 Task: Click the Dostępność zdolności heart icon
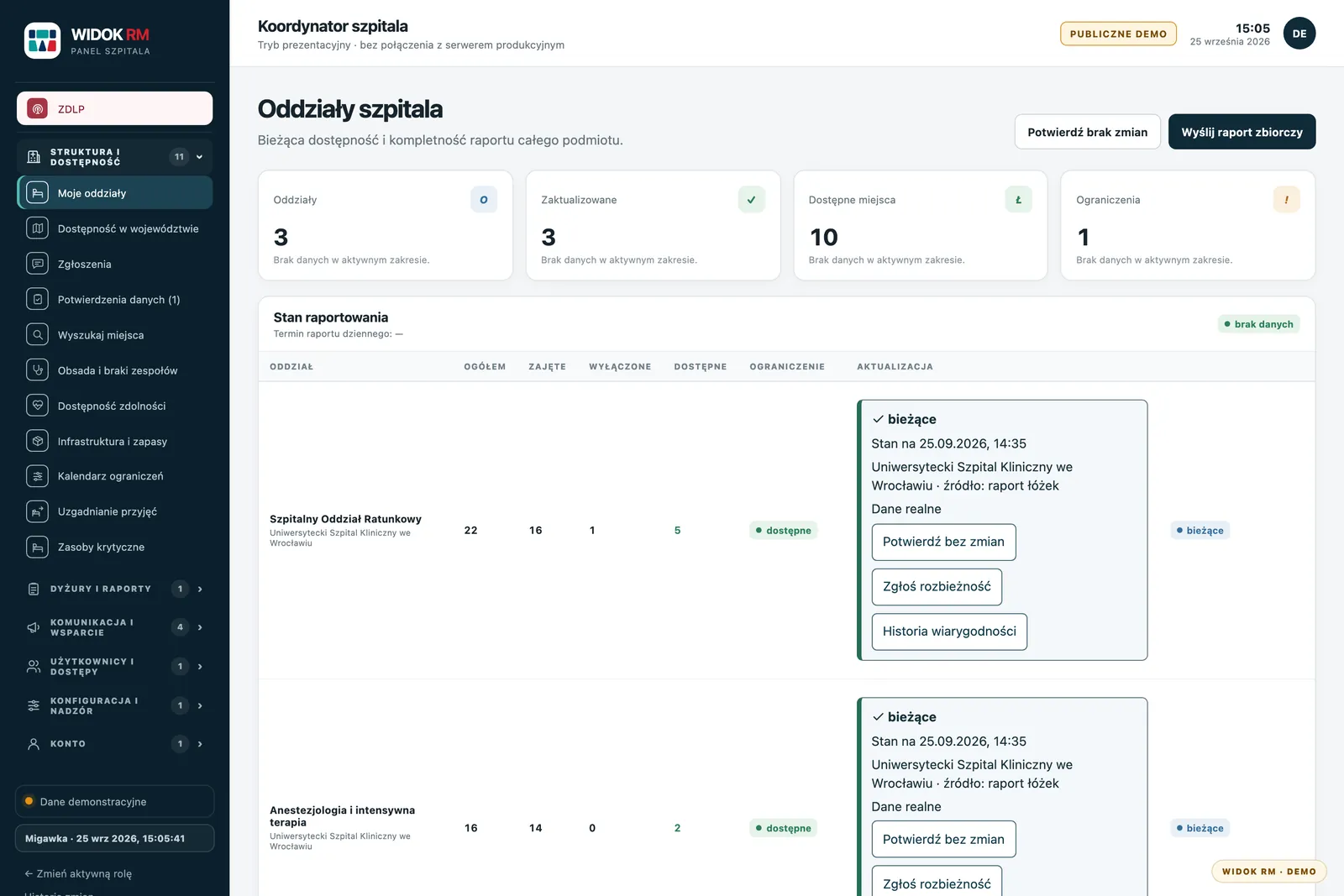[37, 406]
